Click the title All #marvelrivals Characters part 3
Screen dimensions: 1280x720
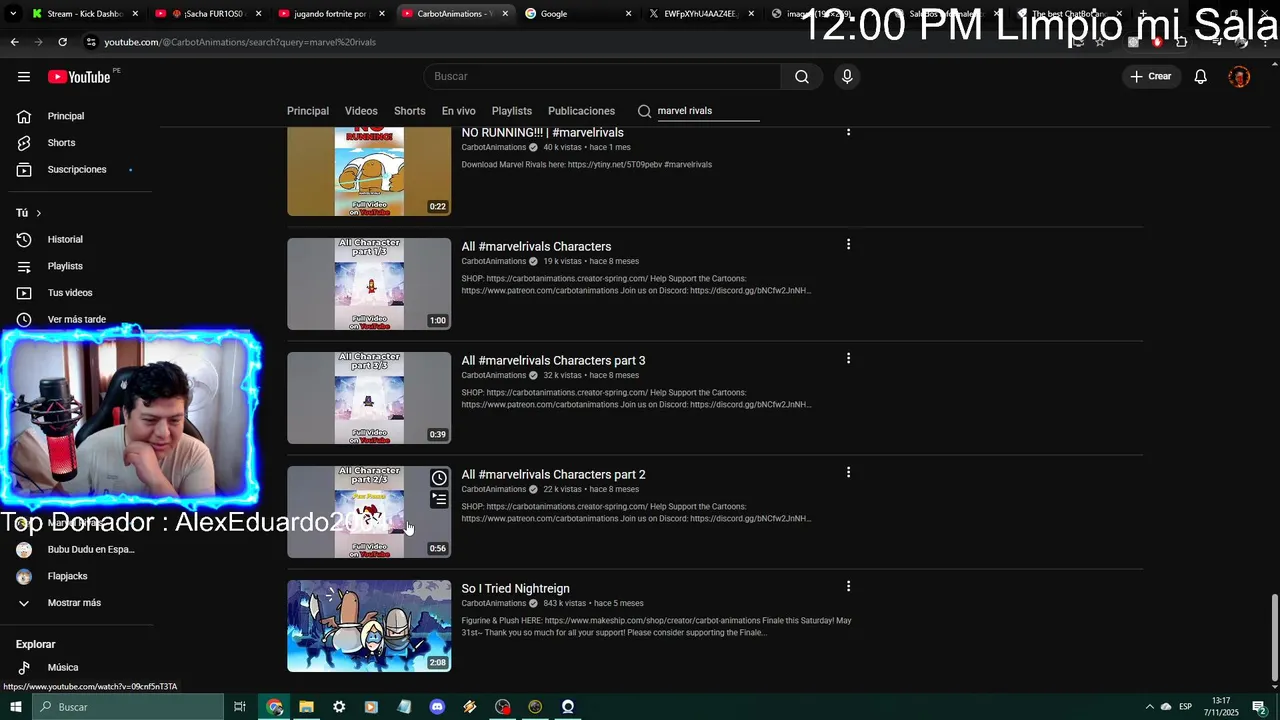point(553,361)
